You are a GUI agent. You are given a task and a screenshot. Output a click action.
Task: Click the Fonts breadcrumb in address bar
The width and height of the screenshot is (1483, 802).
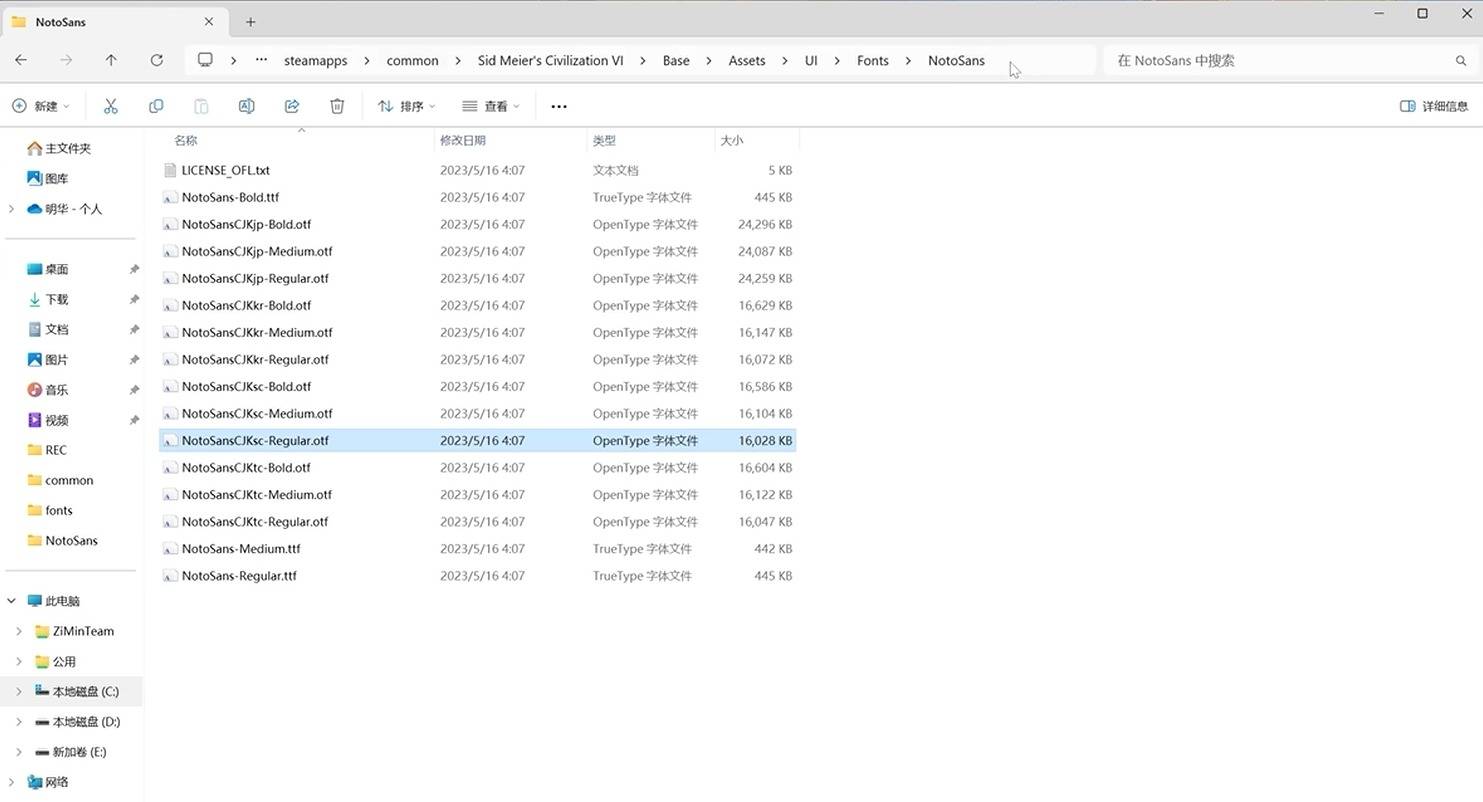click(x=872, y=60)
